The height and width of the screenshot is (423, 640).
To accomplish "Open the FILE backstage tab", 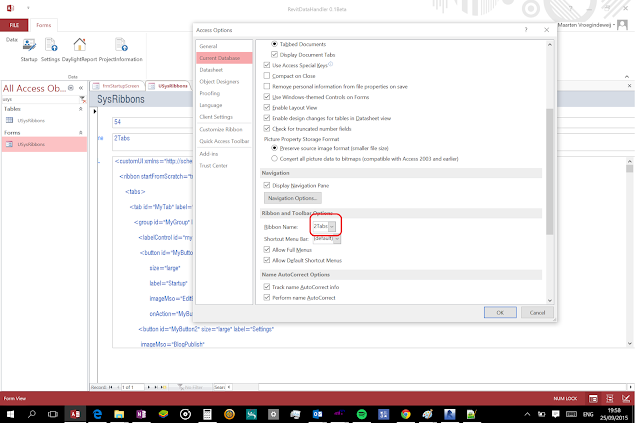I will pyautogui.click(x=14, y=25).
